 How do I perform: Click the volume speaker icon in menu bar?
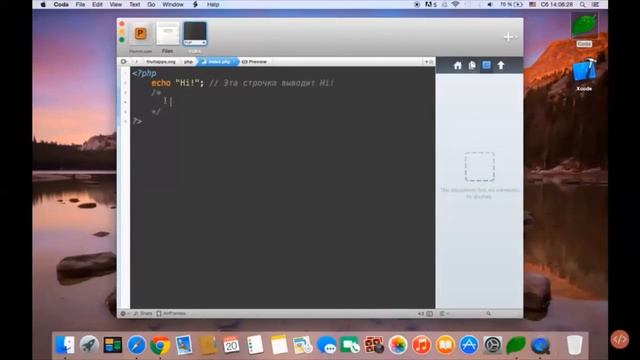(x=489, y=4)
